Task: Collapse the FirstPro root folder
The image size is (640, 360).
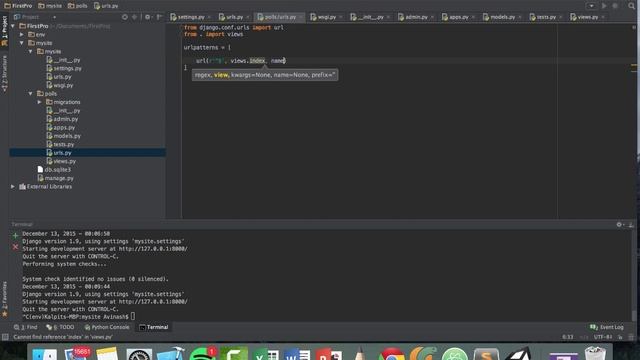Action: (13, 26)
